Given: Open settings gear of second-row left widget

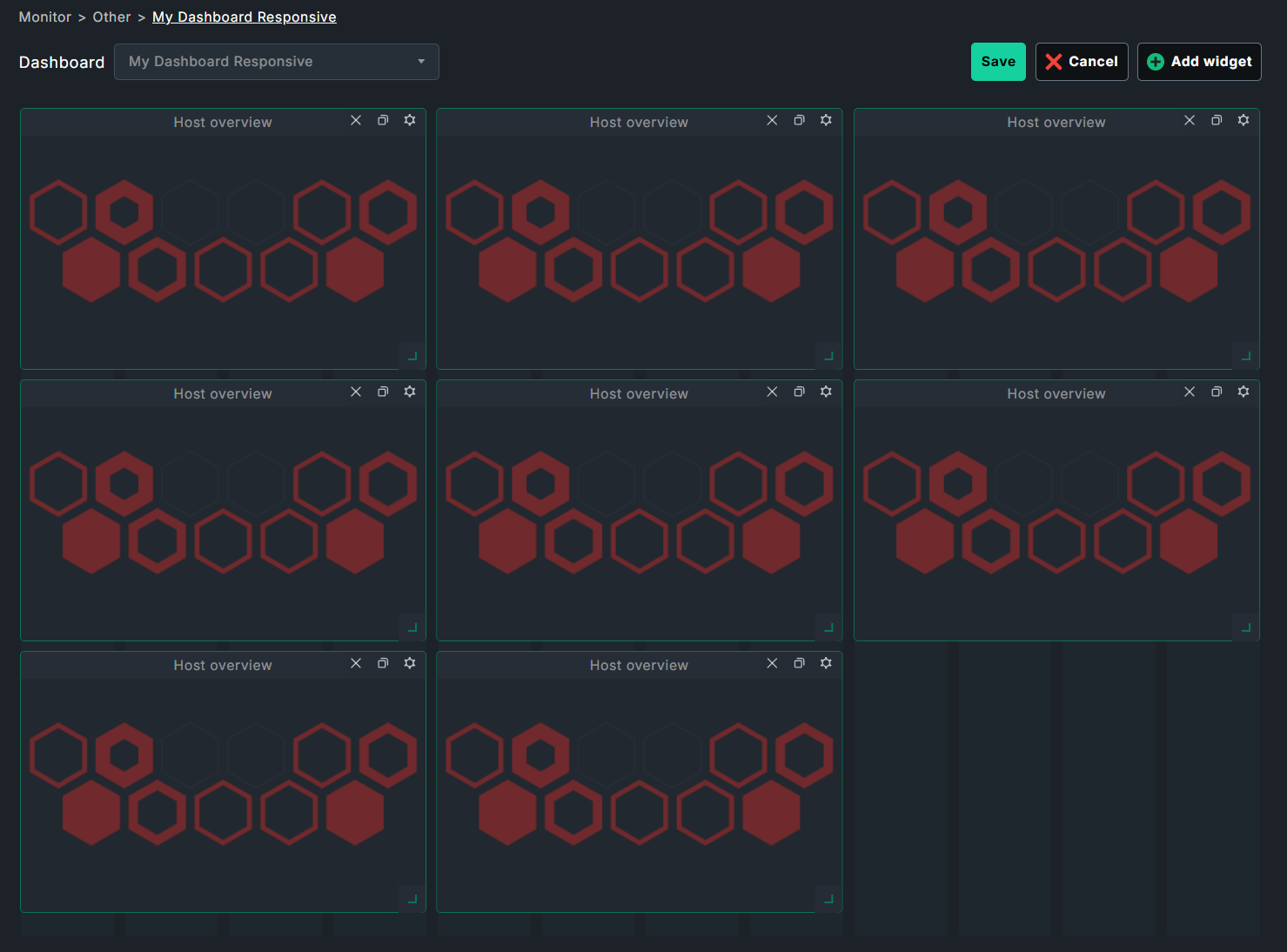Looking at the screenshot, I should [x=410, y=392].
